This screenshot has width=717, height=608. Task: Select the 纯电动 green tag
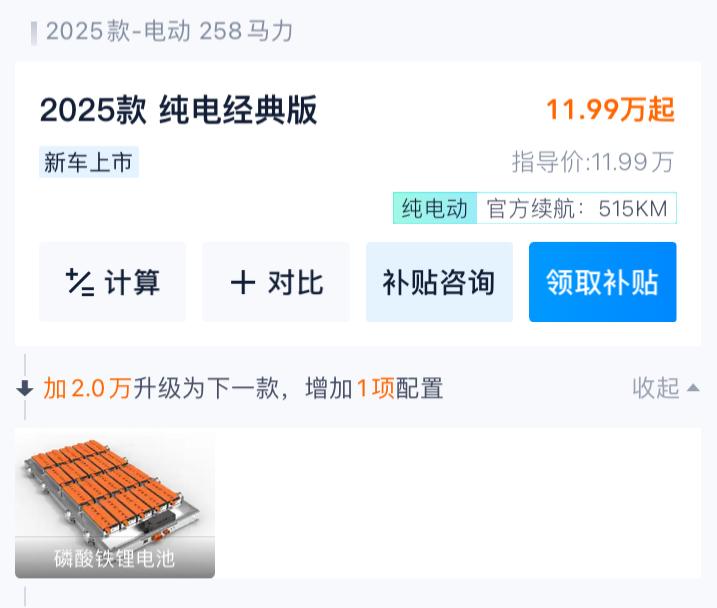click(434, 209)
